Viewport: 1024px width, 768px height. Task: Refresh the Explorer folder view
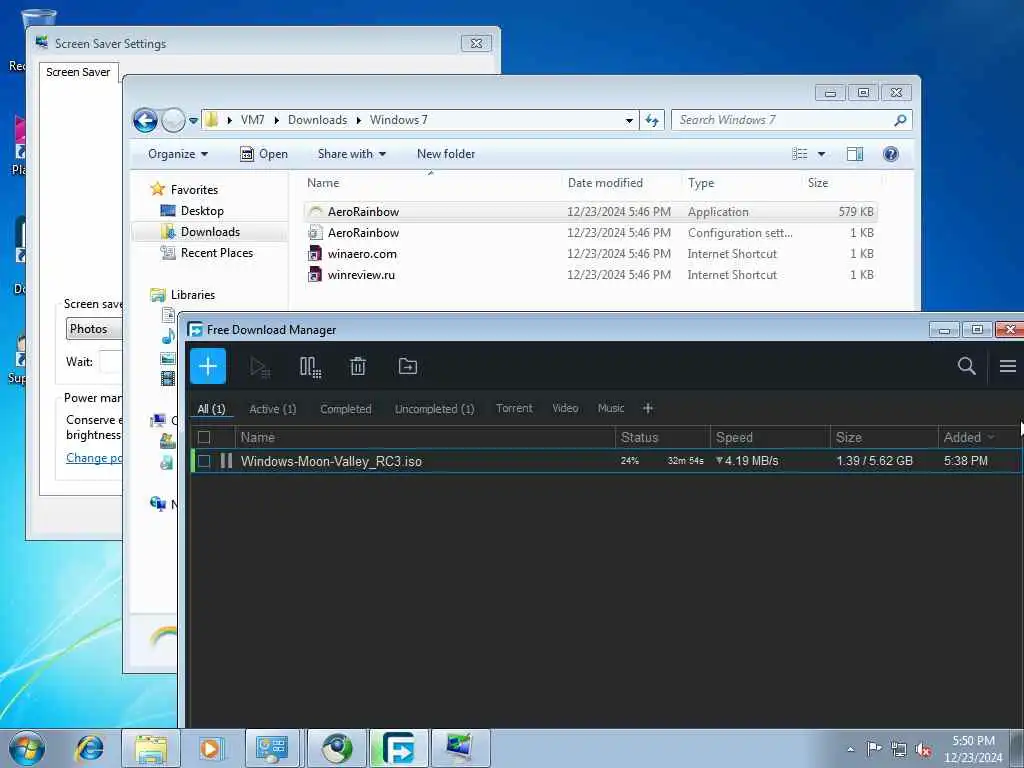(x=652, y=120)
